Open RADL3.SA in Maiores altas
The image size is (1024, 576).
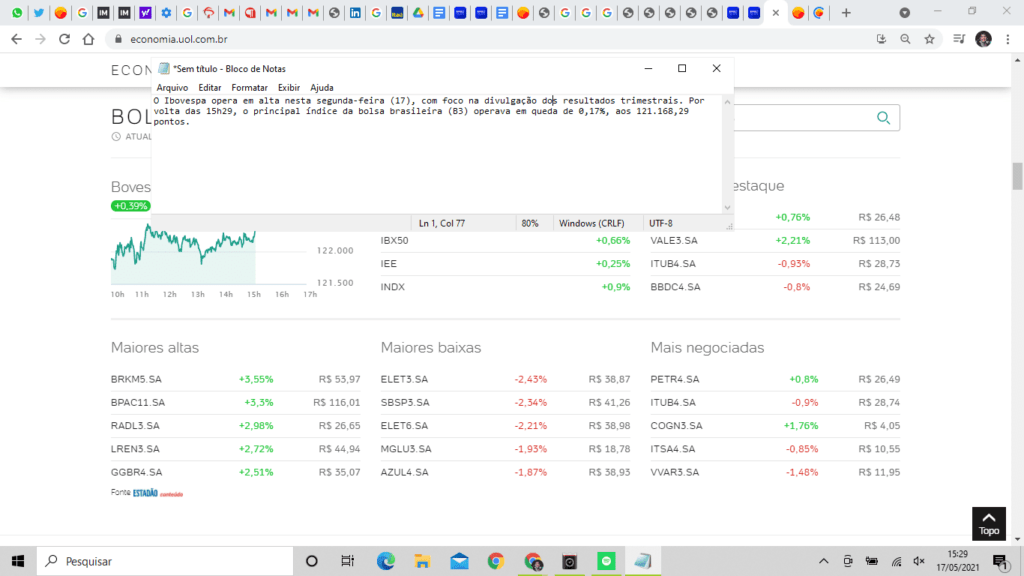coord(135,426)
